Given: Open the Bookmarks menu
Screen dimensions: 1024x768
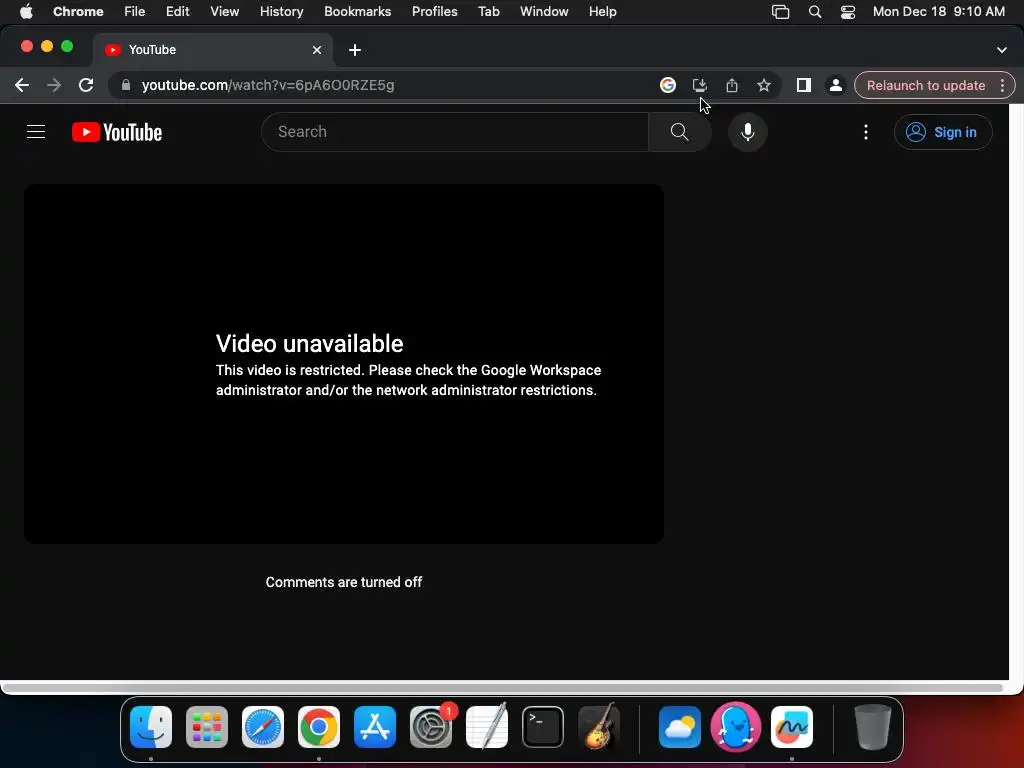Looking at the screenshot, I should (358, 11).
